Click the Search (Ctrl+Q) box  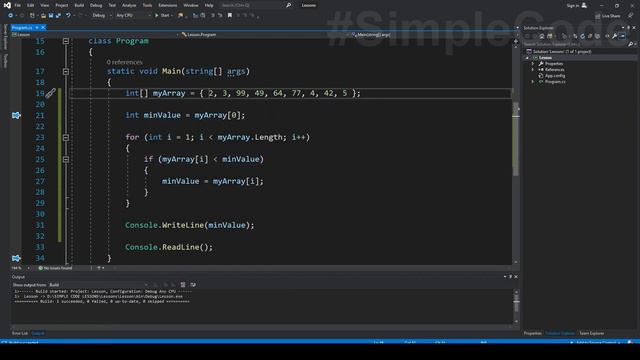click(256, 5)
